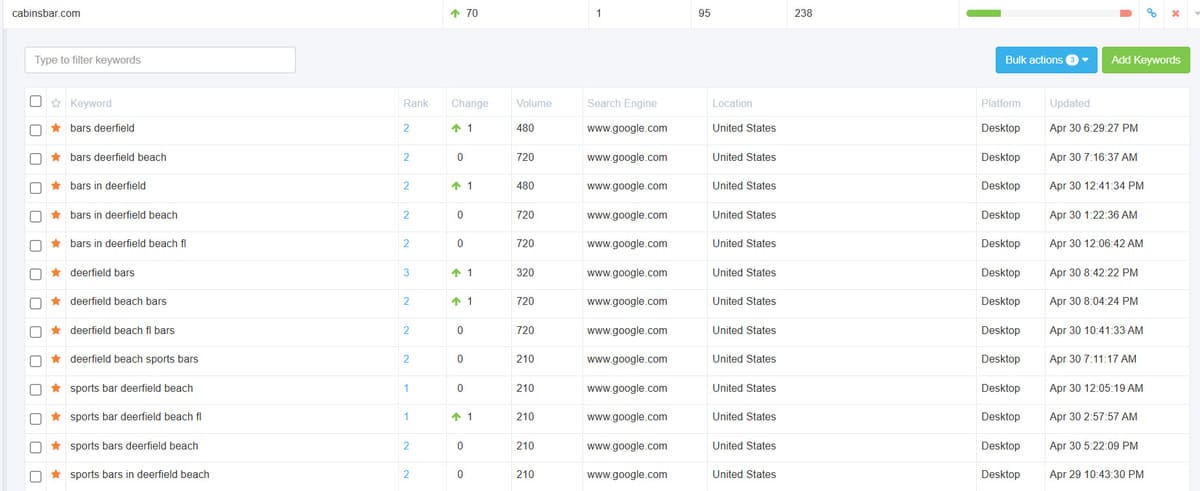Sort by the Search Engine column header
This screenshot has height=491, width=1200.
pyautogui.click(x=622, y=103)
